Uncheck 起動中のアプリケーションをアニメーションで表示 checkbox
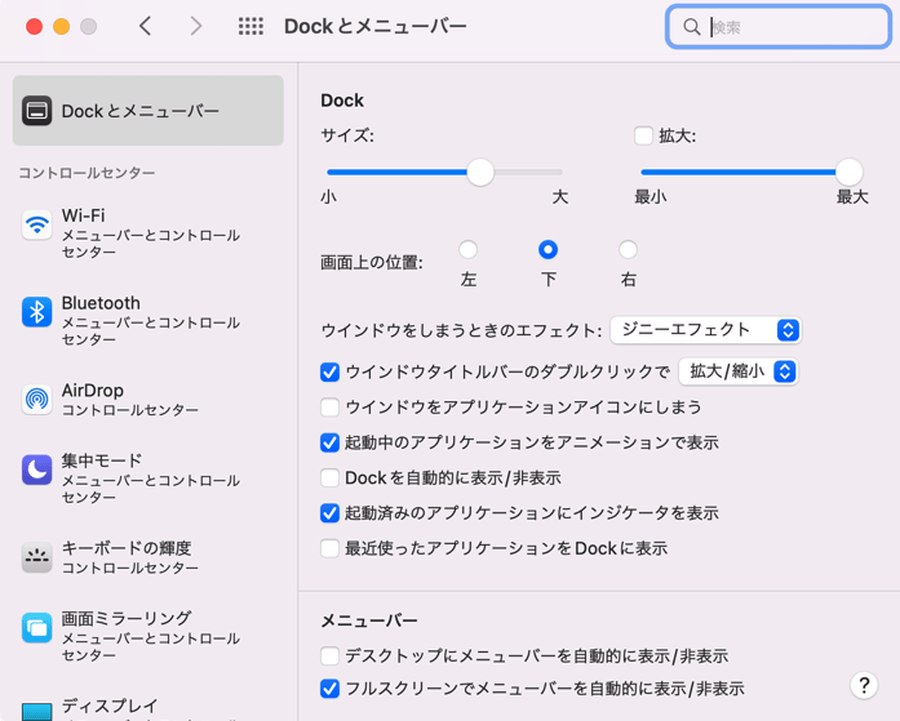 [329, 443]
